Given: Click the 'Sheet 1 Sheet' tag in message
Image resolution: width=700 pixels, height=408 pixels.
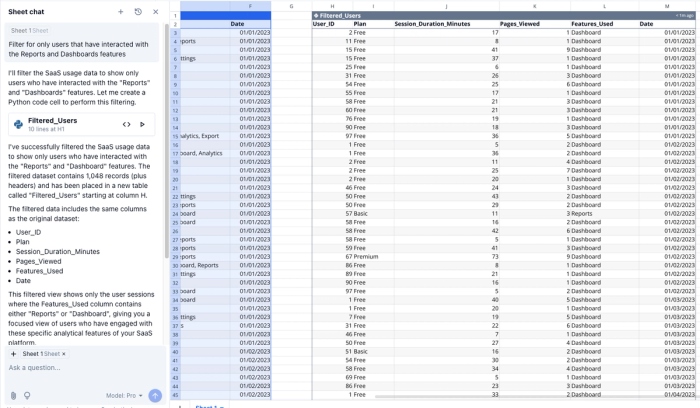Looking at the screenshot, I should [x=29, y=30].
